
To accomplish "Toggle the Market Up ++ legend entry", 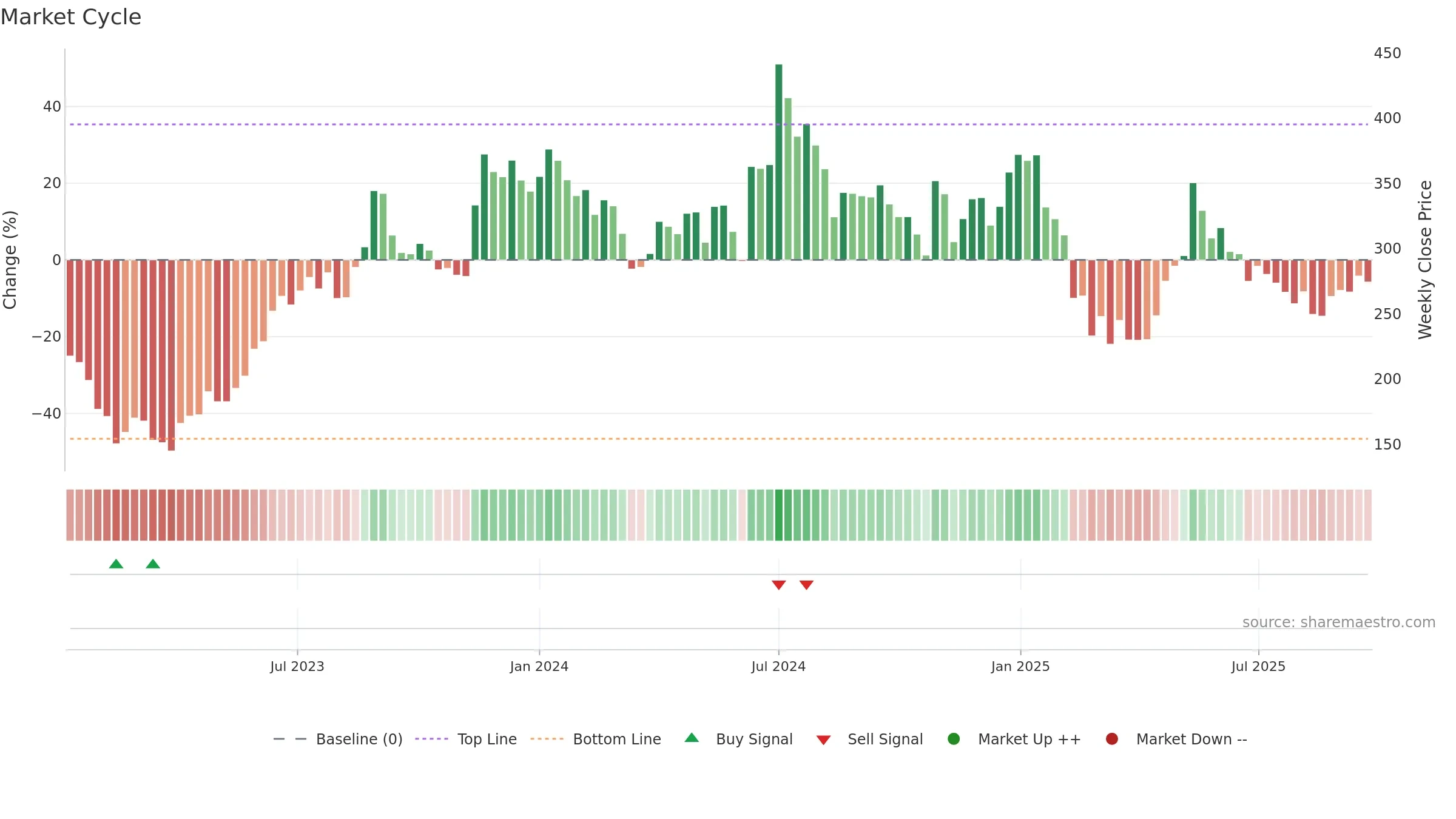I will pyautogui.click(x=1014, y=739).
